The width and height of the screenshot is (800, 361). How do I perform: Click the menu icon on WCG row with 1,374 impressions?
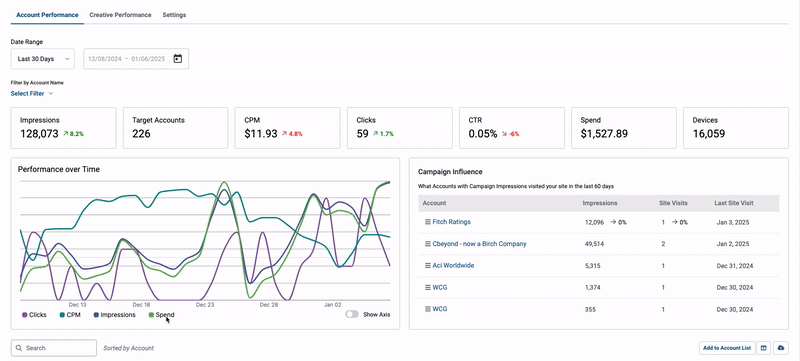click(x=428, y=288)
